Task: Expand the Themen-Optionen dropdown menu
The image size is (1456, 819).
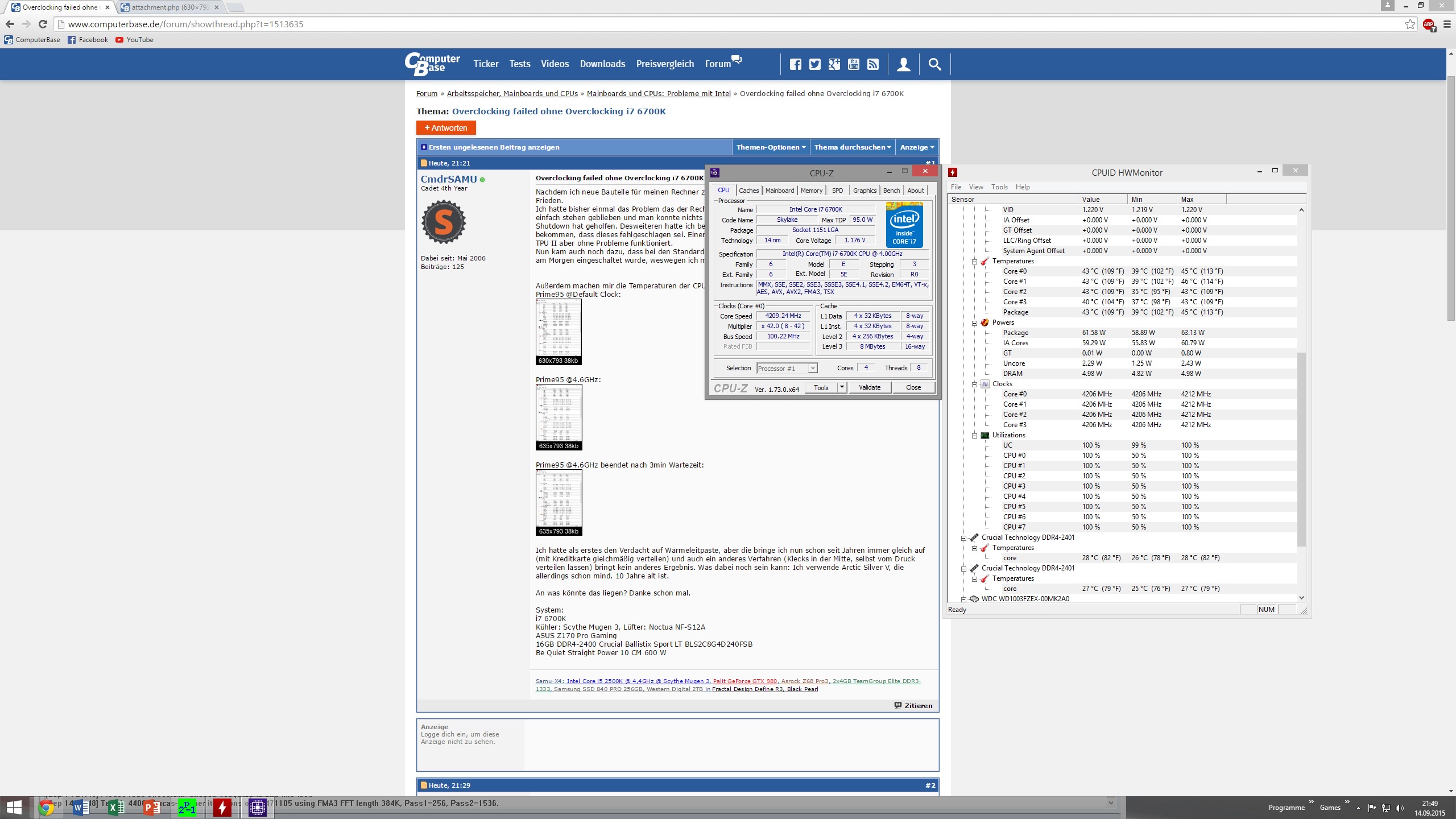Action: pos(771,147)
